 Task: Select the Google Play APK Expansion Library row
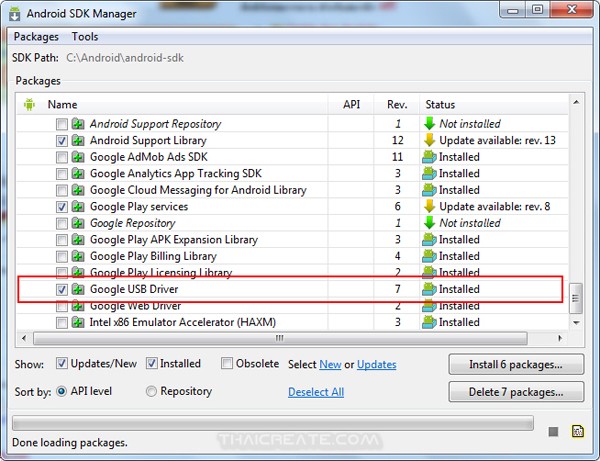(293, 239)
